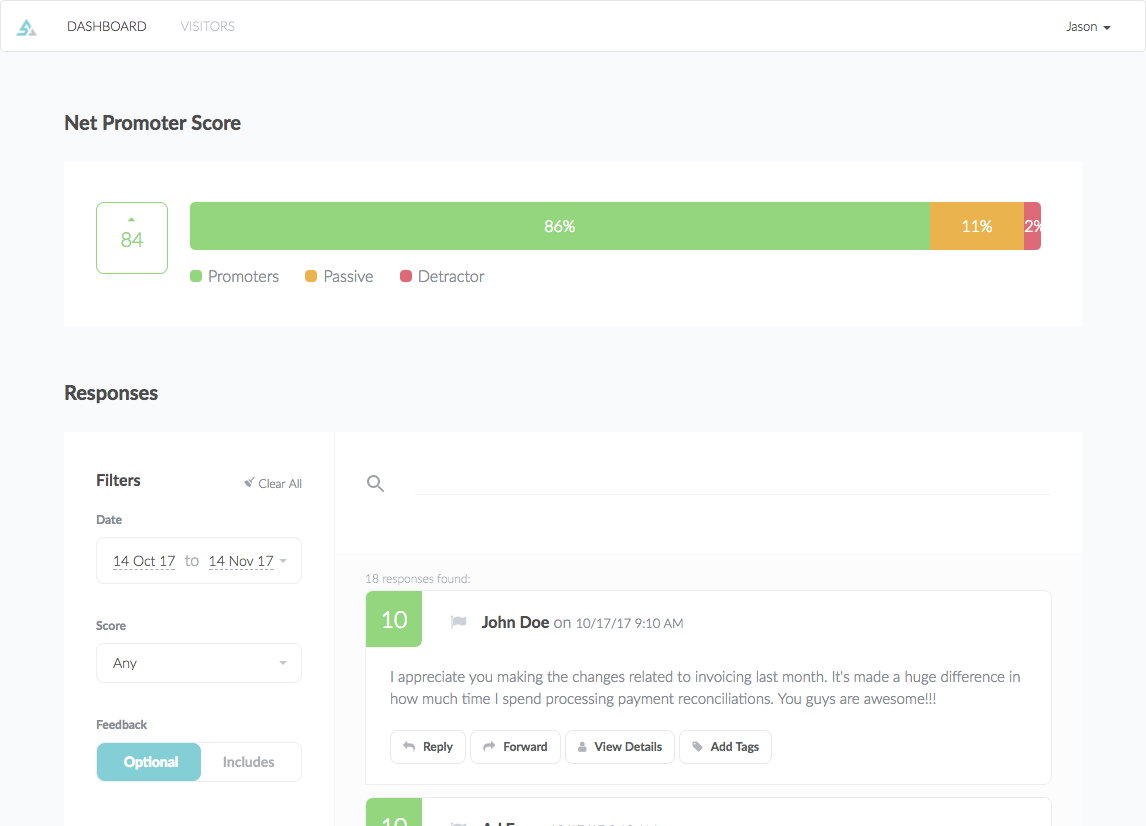Add tags to John Doe's response
The width and height of the screenshot is (1146, 826).
pyautogui.click(x=726, y=746)
